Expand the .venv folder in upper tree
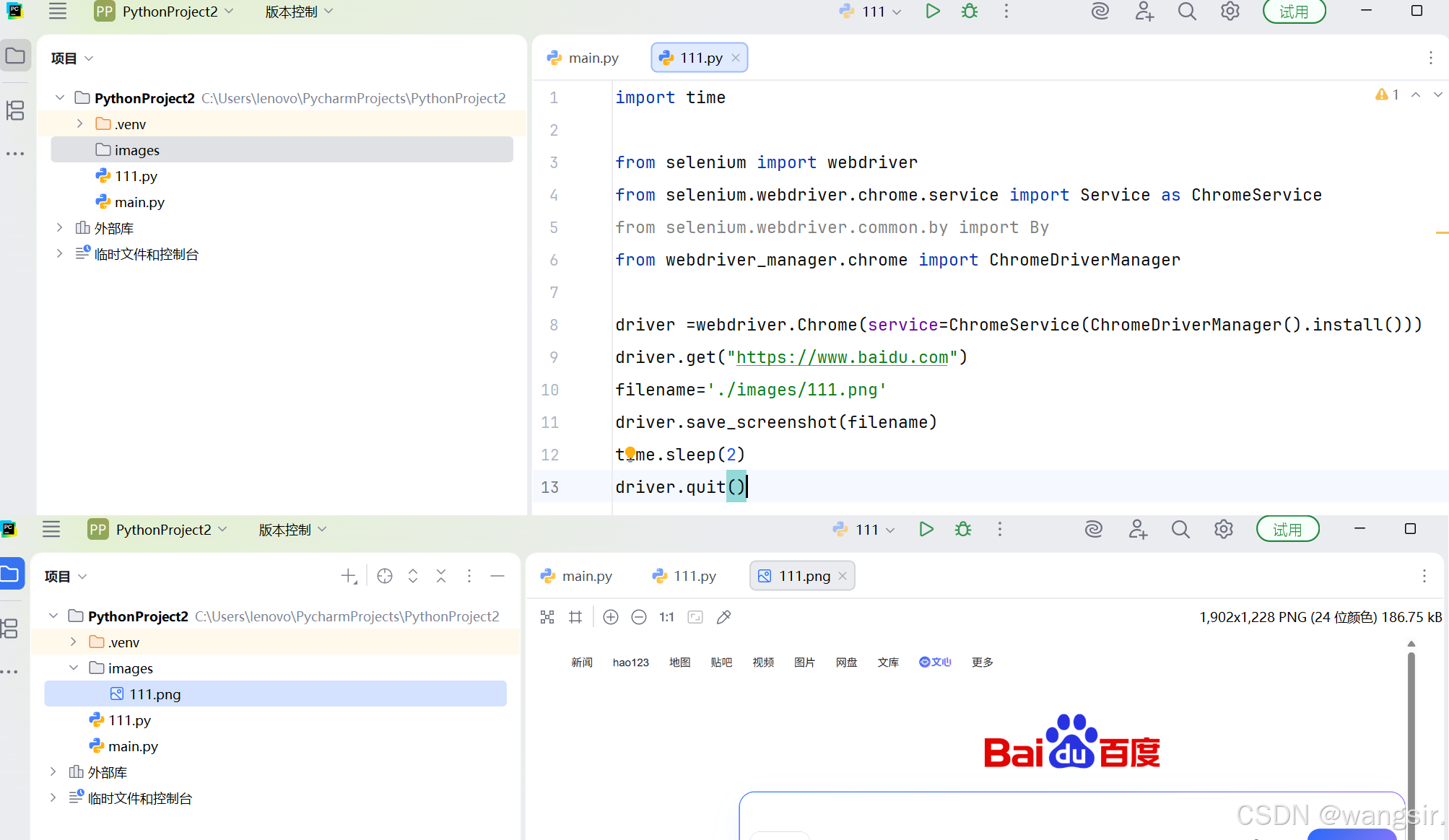This screenshot has width=1449, height=840. pyautogui.click(x=80, y=124)
